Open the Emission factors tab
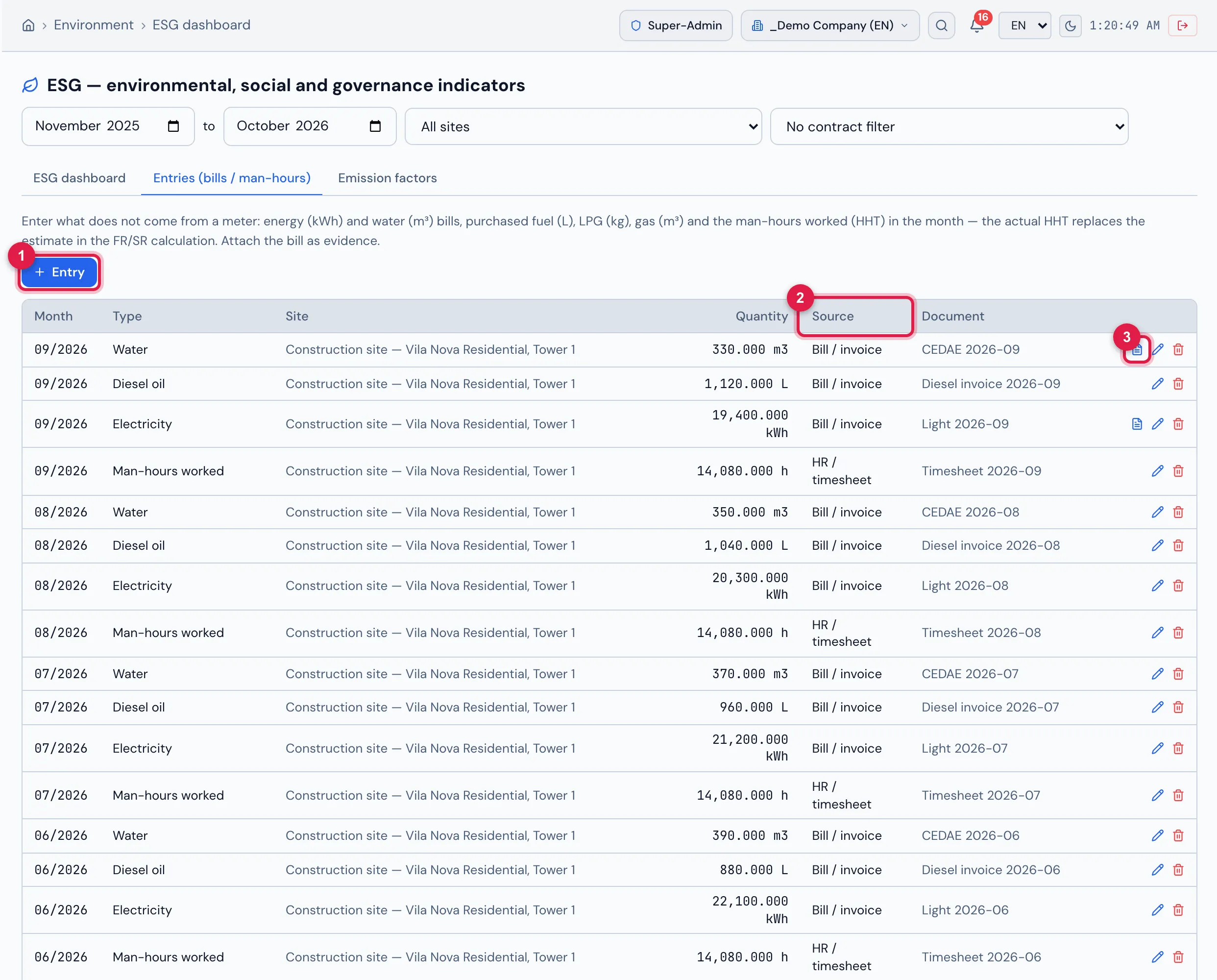This screenshot has width=1217, height=980. point(387,178)
